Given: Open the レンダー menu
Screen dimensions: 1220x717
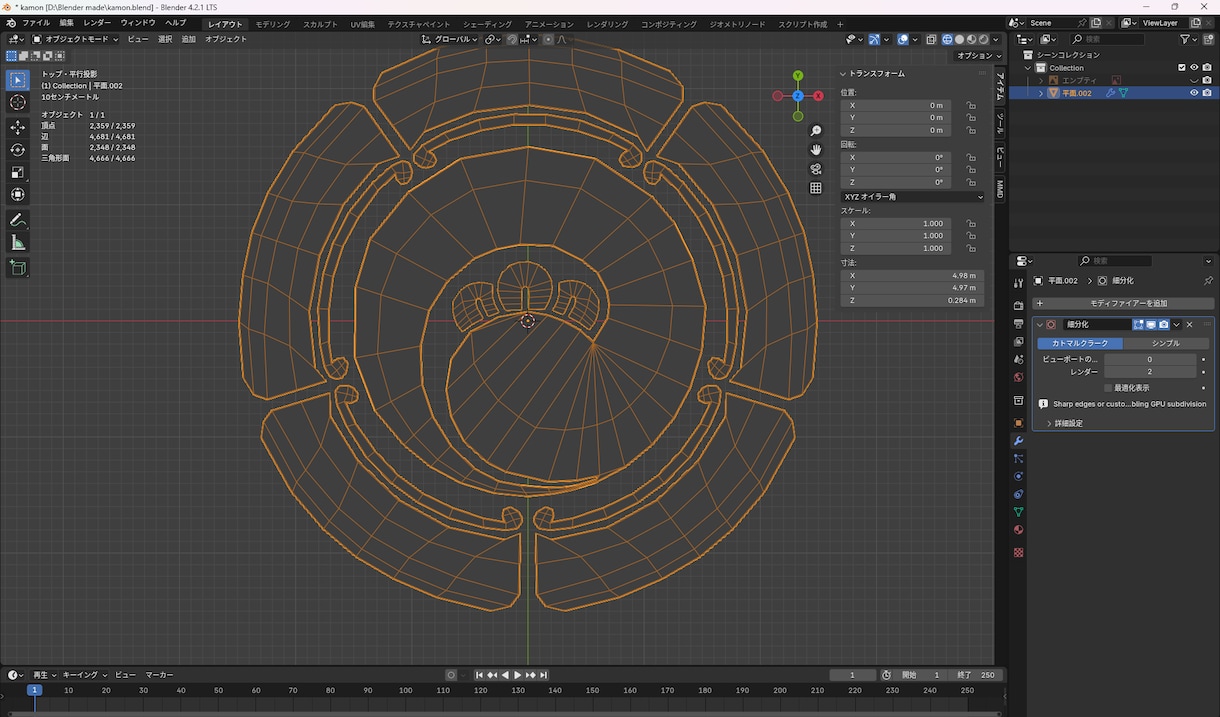Looking at the screenshot, I should coord(97,23).
